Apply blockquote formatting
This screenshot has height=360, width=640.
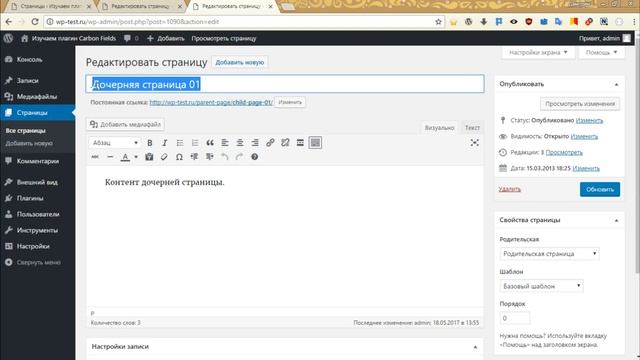[x=210, y=143]
